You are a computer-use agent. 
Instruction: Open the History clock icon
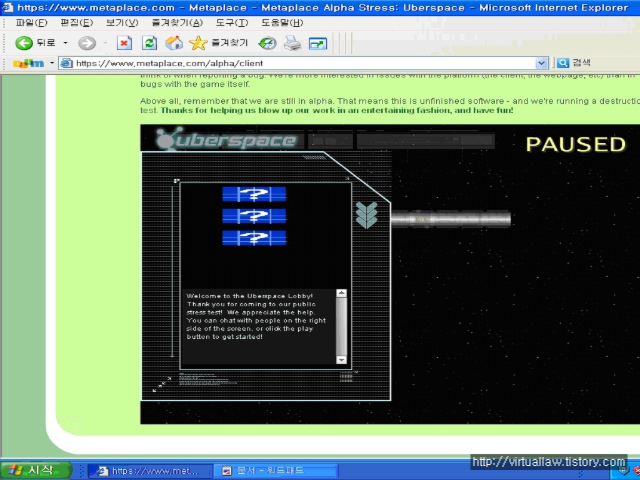(267, 43)
